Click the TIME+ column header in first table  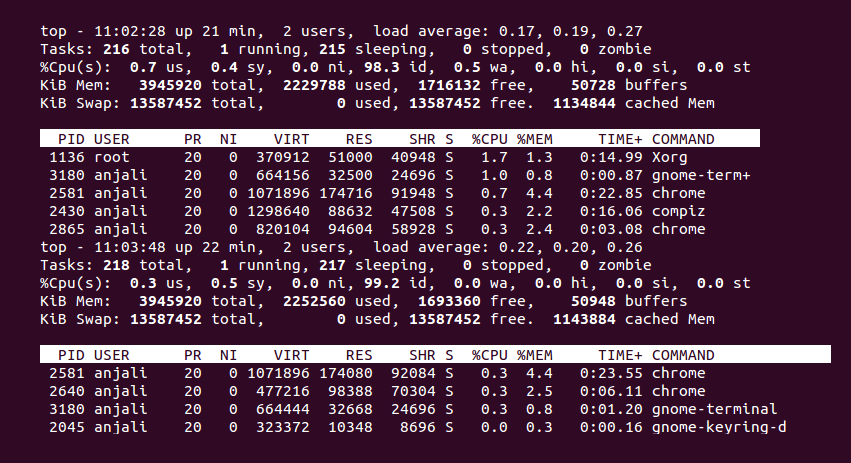620,139
